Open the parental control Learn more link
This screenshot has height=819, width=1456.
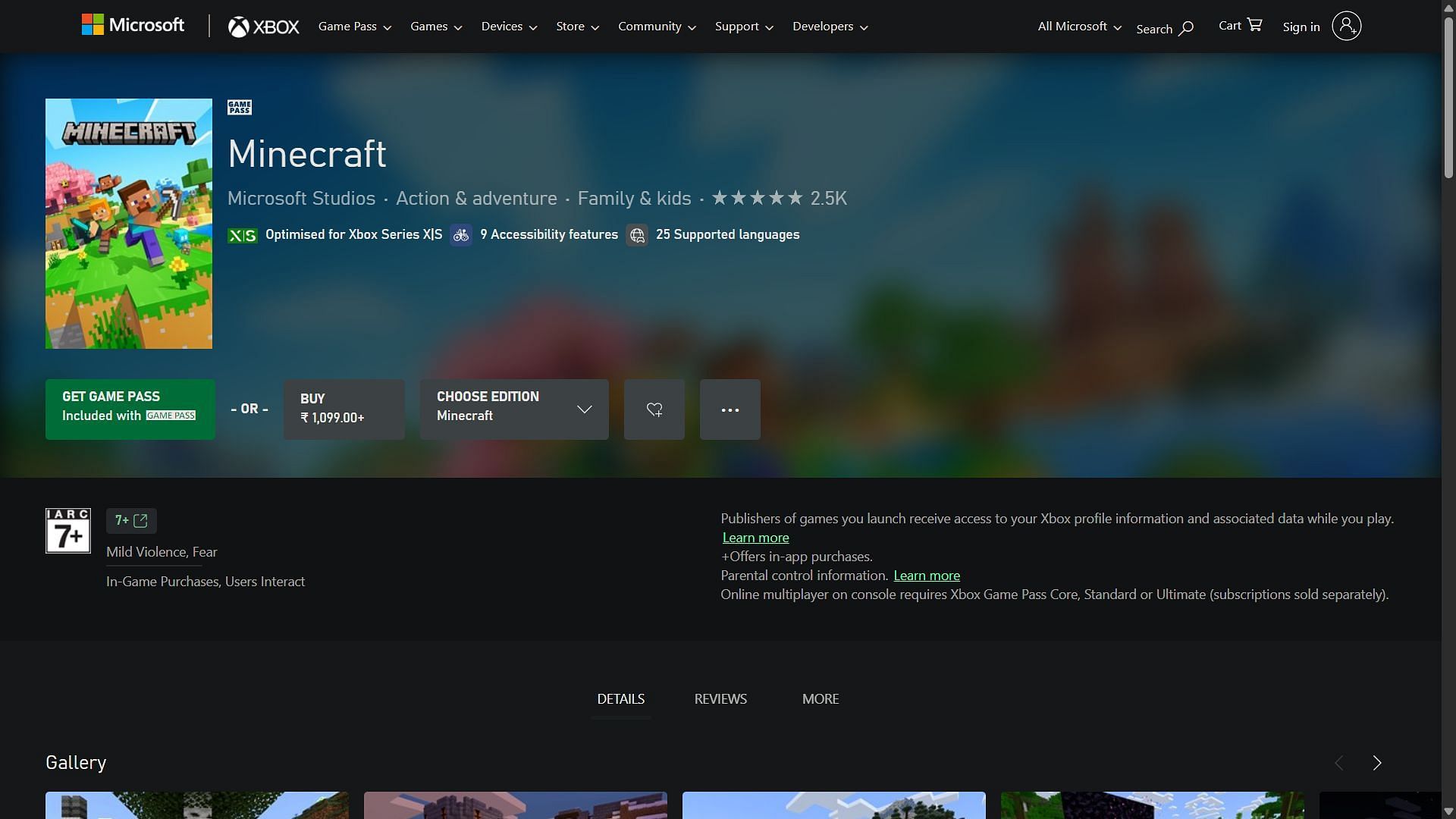pos(927,576)
